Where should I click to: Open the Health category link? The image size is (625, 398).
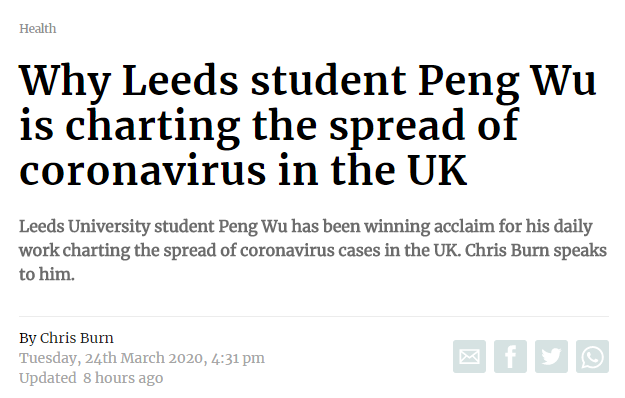(37, 29)
